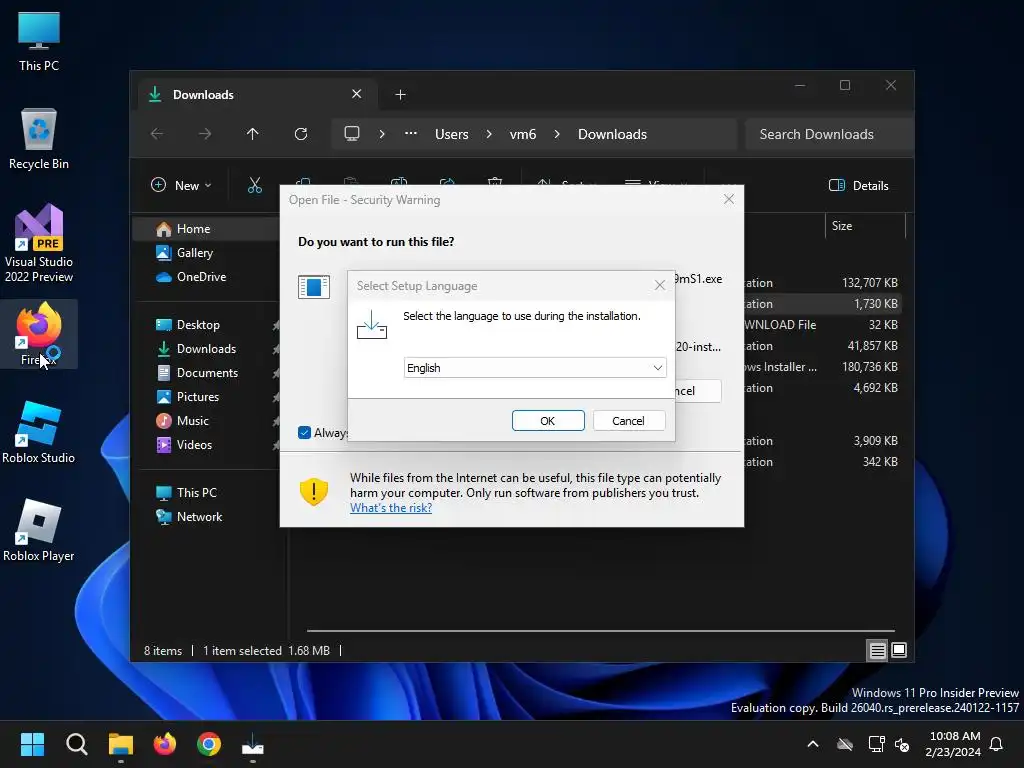Open the muted volume tray icon

[902, 744]
